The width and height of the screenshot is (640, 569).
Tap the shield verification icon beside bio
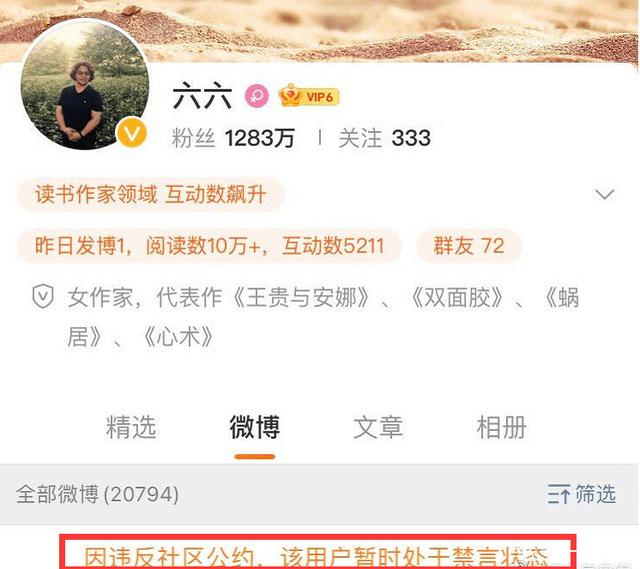coord(43,296)
